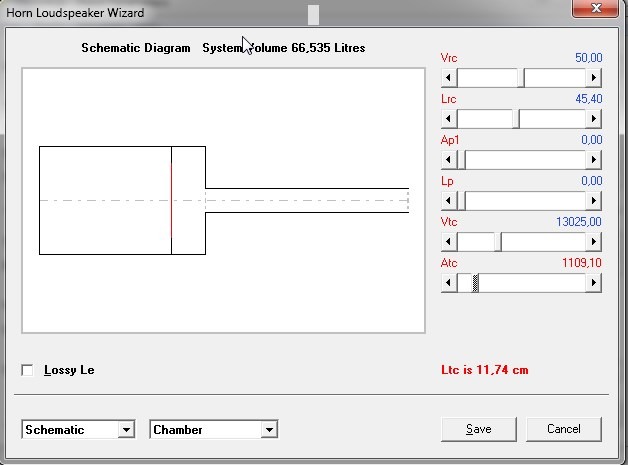Viewport: 628px width, 465px height.
Task: Open the Chamber selection dropdown
Action: coord(270,430)
